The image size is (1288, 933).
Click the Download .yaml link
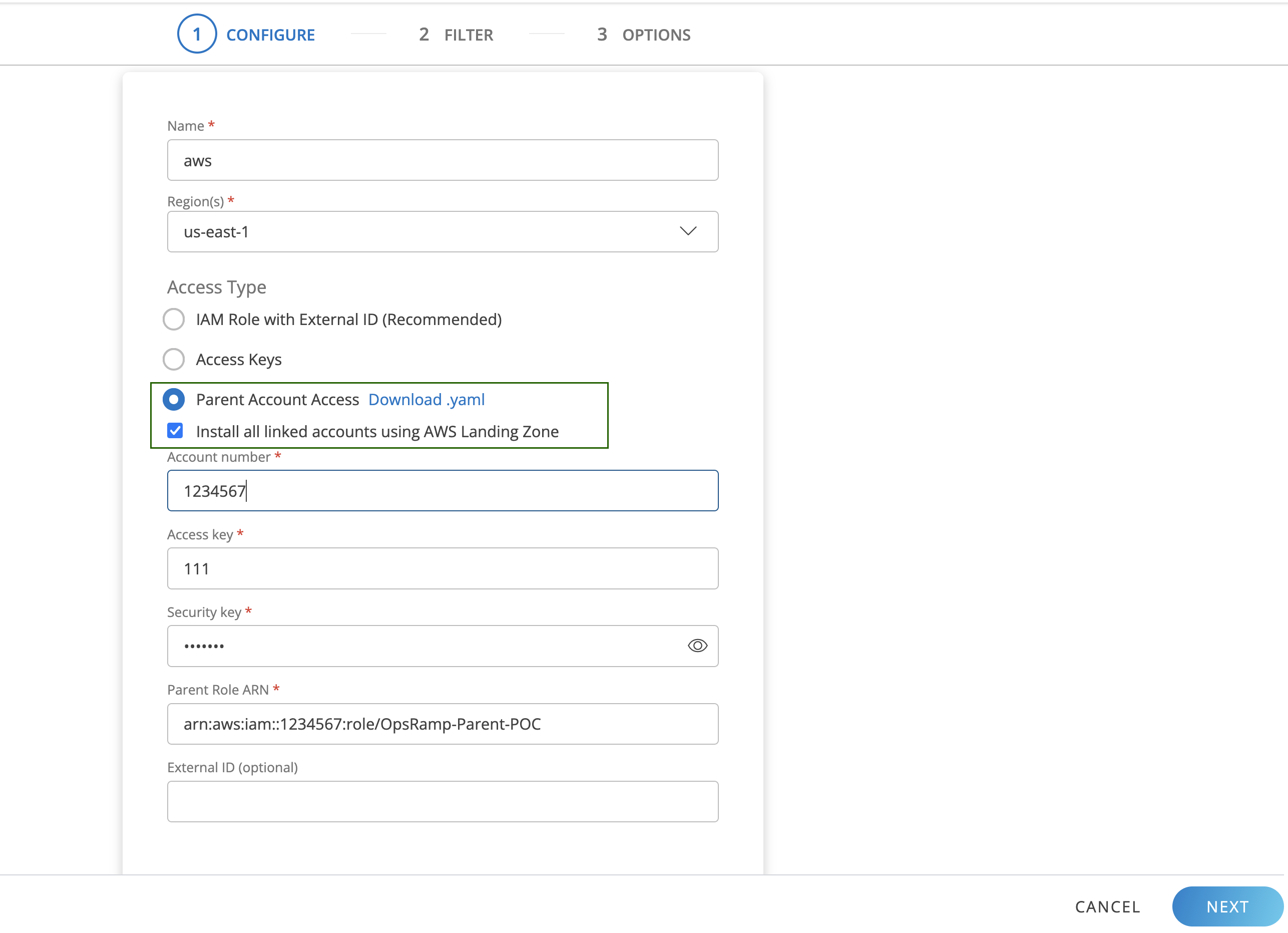(x=426, y=400)
